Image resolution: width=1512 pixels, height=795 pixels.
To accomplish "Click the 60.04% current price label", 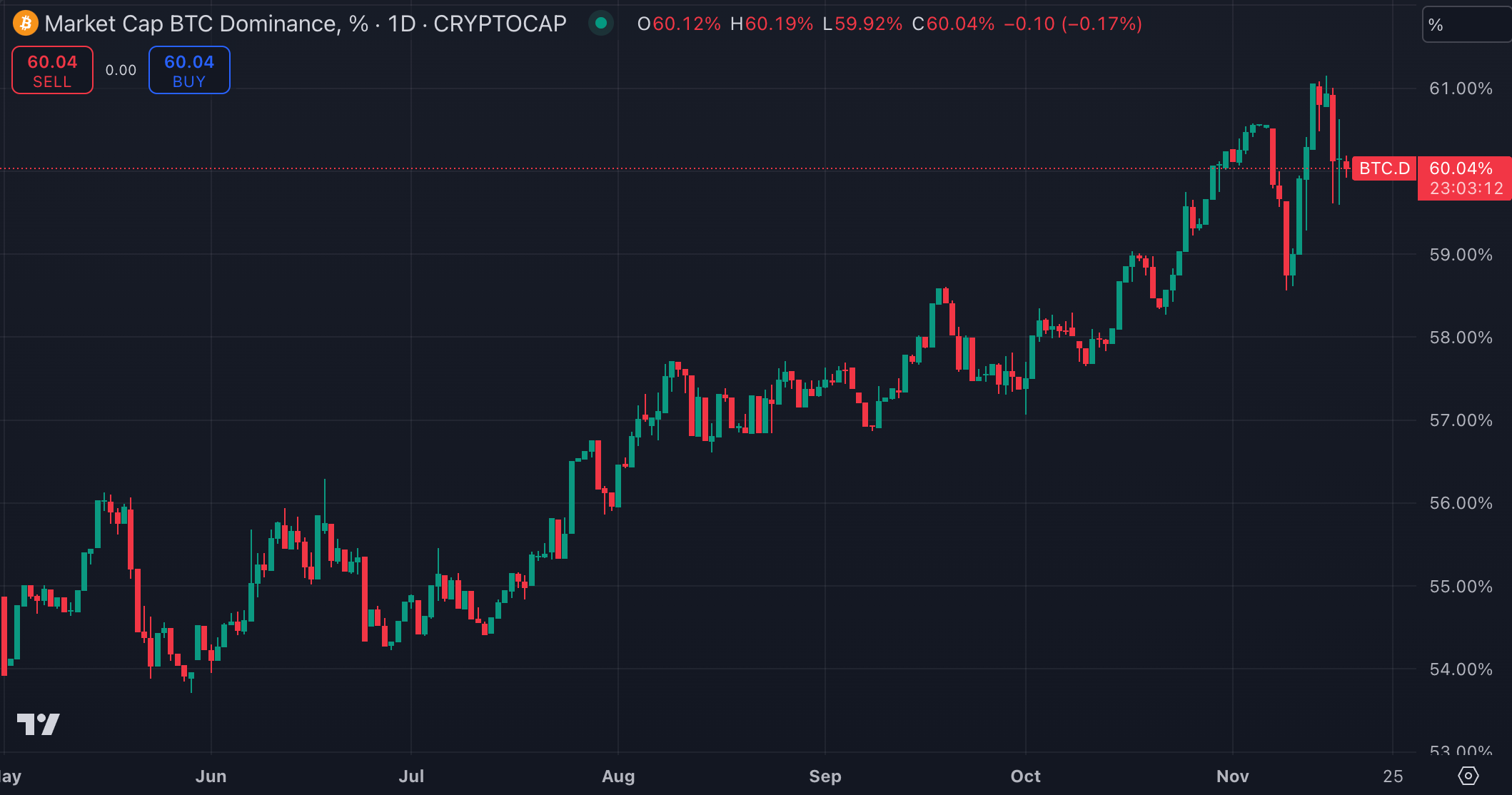I will pos(1461,168).
